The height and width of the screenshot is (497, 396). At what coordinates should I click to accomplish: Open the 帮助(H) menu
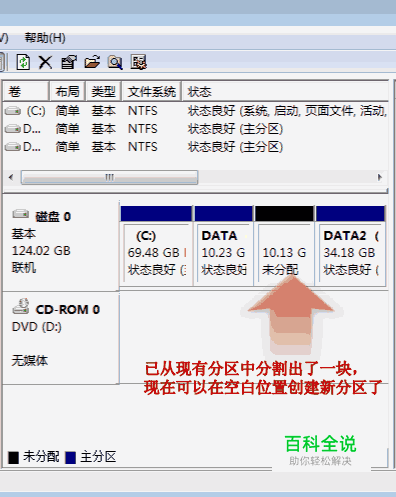(x=45, y=38)
